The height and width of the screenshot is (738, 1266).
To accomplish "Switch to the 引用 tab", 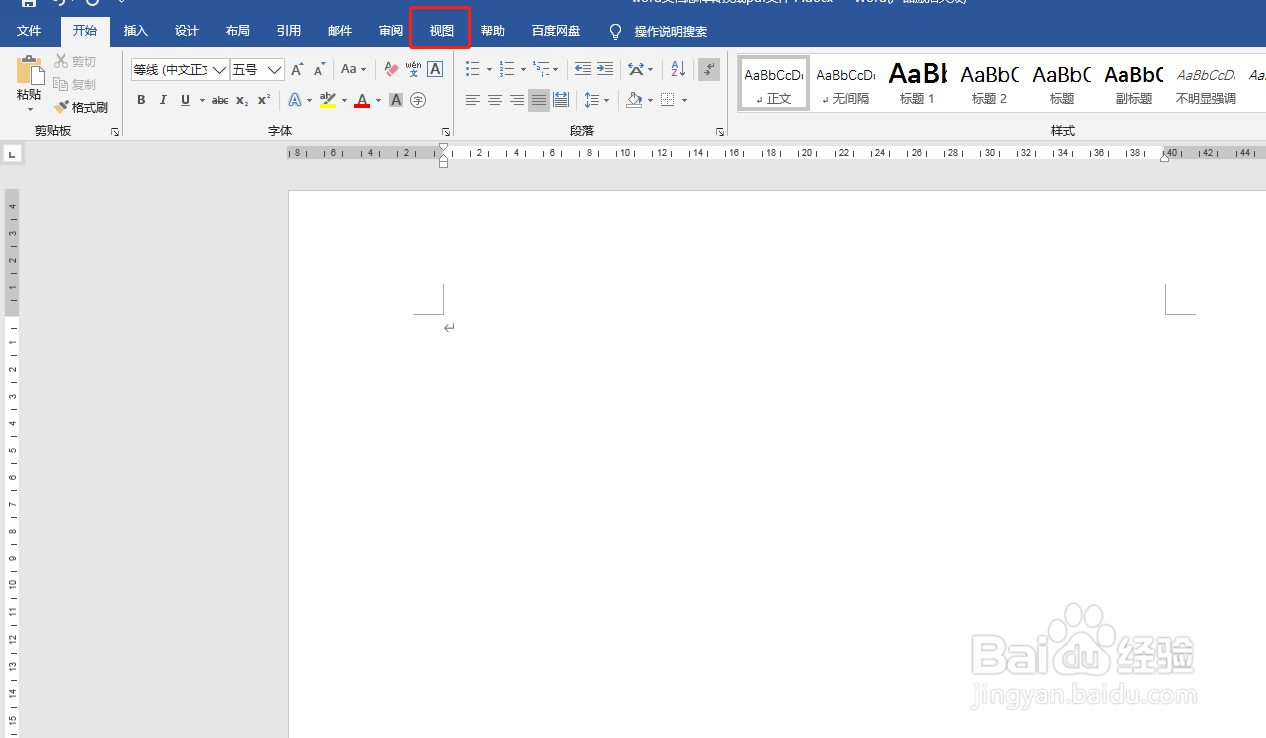I will point(289,31).
